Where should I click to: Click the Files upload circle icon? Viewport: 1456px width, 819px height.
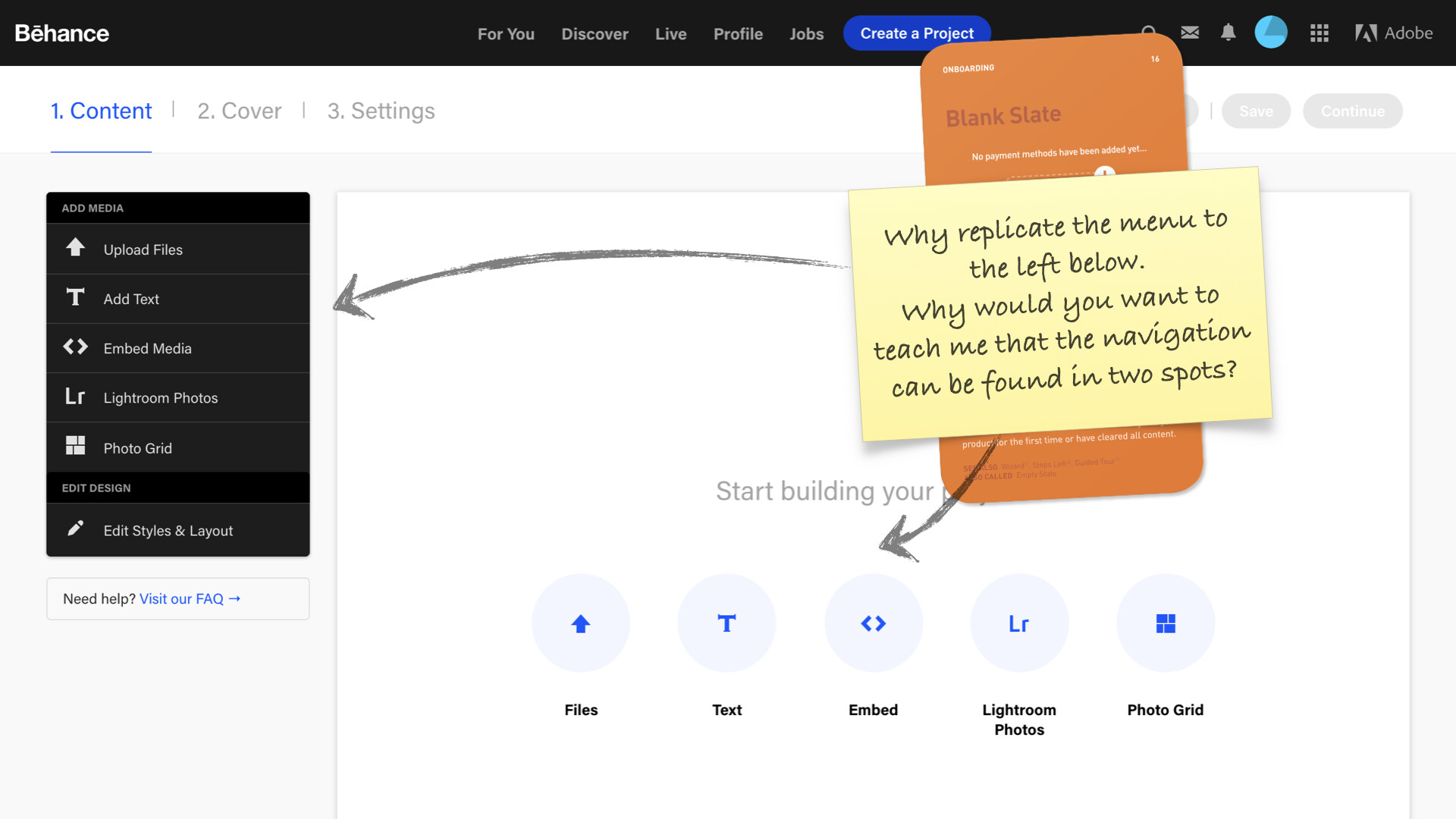[581, 623]
